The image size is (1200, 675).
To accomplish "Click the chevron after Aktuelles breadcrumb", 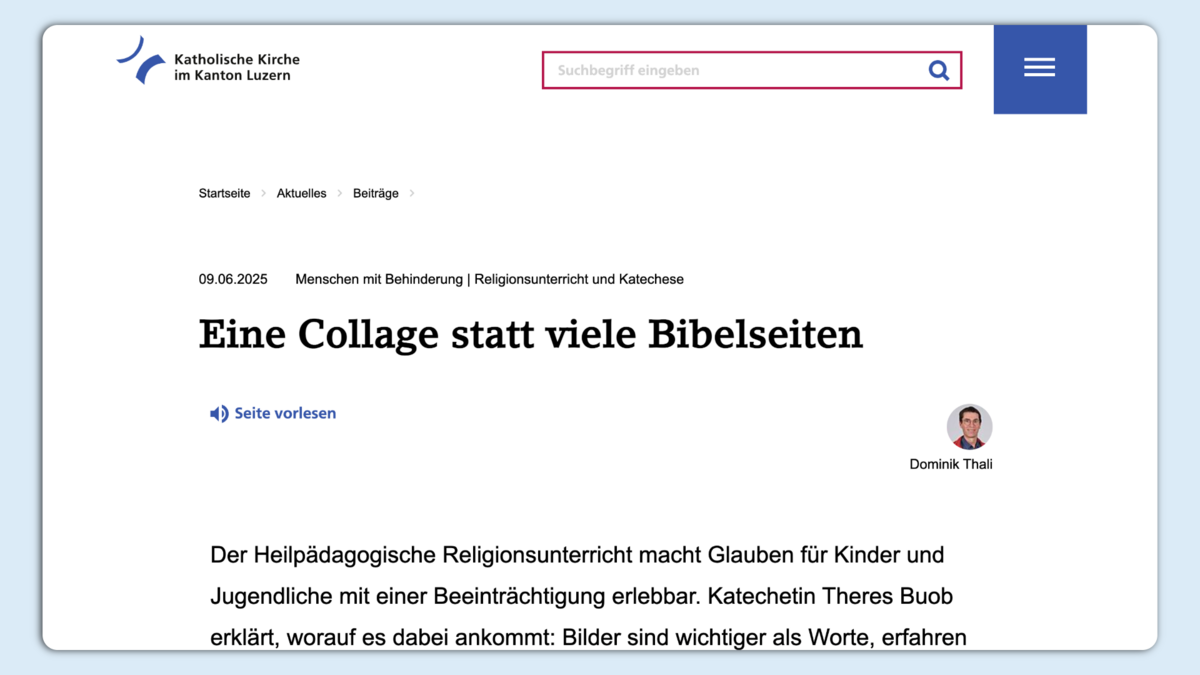I will point(340,194).
